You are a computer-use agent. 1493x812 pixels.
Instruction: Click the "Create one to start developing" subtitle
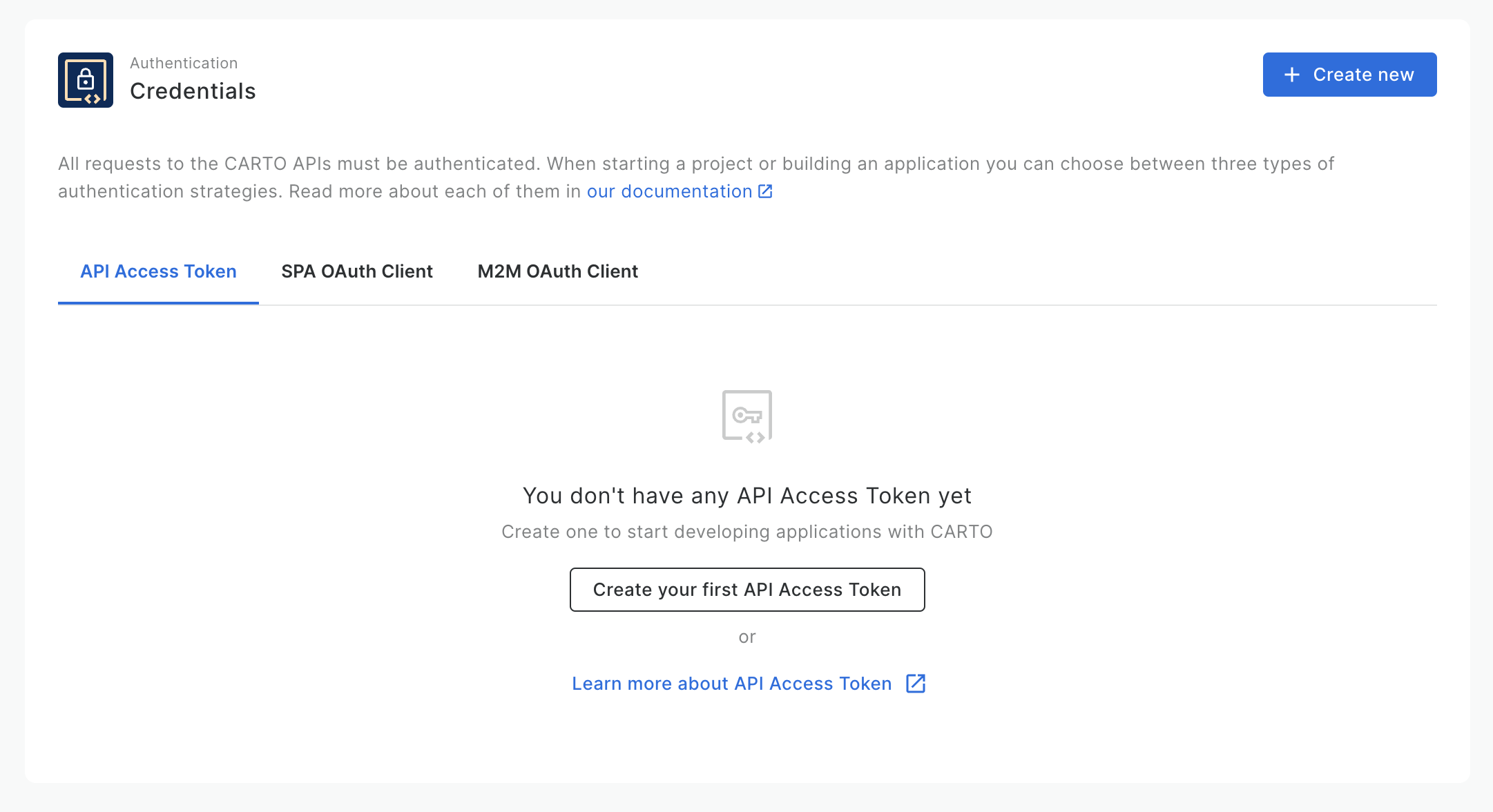746,532
